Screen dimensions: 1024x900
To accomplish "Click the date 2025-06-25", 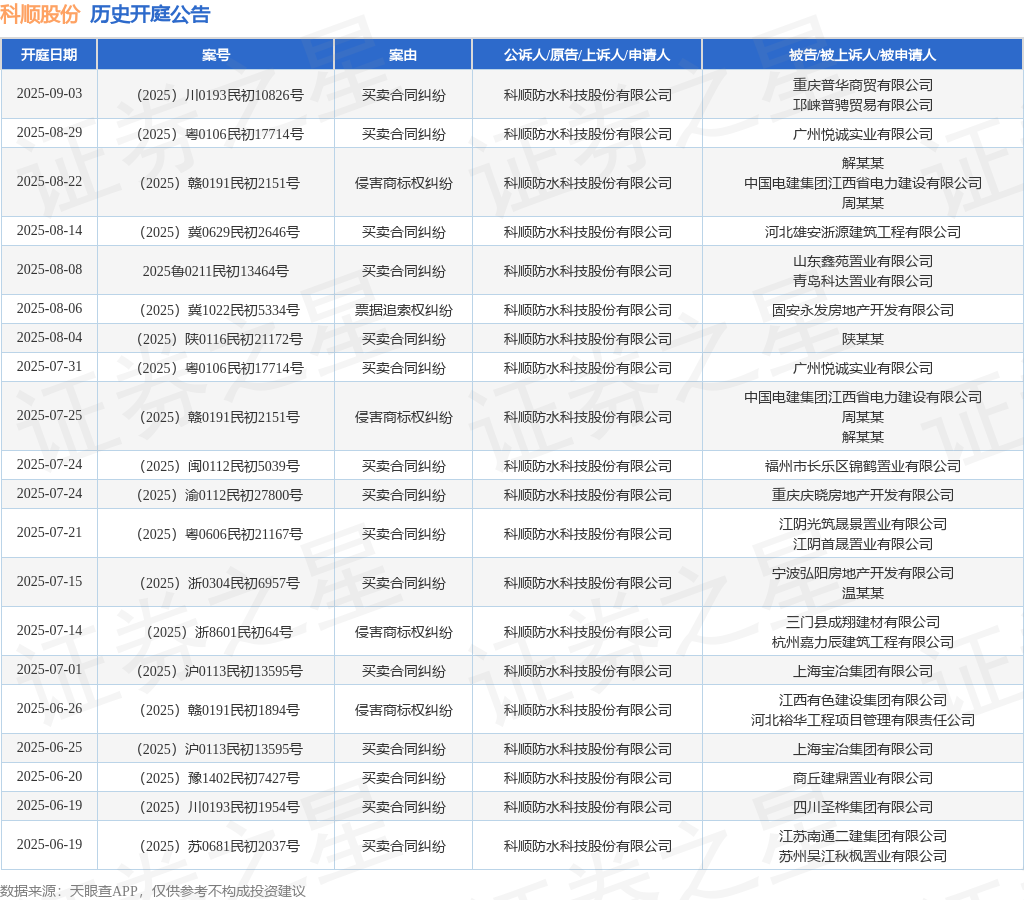I will pos(50,747).
